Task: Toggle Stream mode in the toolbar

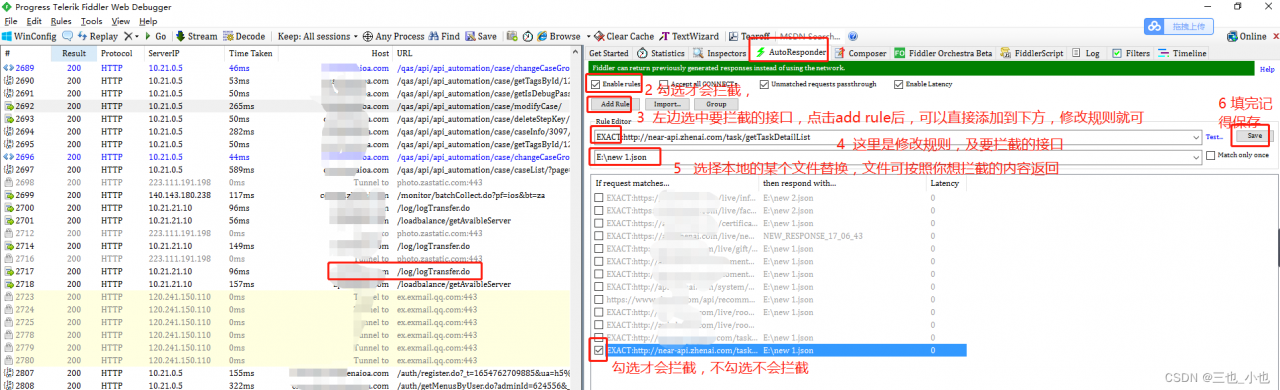Action: click(x=195, y=36)
